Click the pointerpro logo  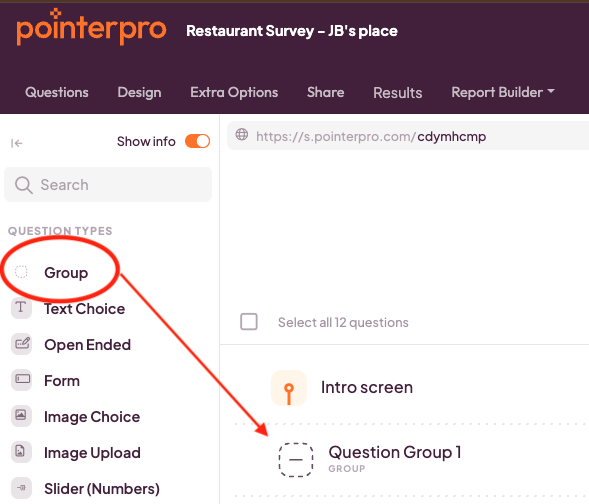point(91,28)
